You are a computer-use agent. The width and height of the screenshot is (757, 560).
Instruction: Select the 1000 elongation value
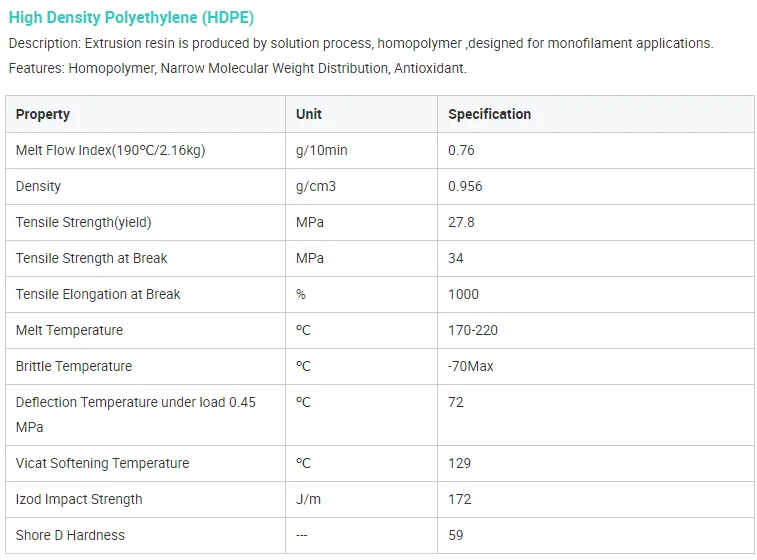[463, 294]
